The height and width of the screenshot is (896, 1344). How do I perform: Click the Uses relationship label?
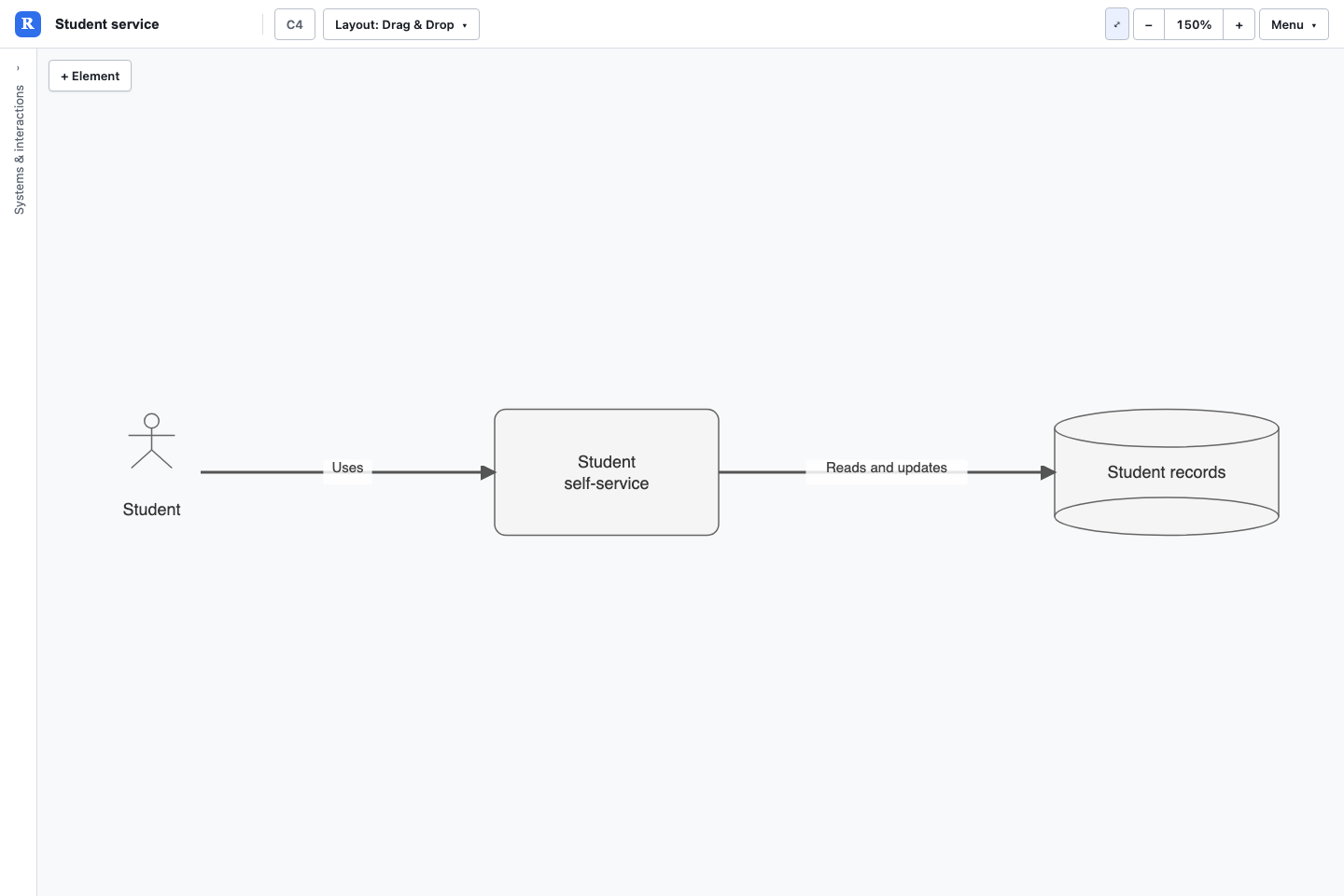(347, 468)
